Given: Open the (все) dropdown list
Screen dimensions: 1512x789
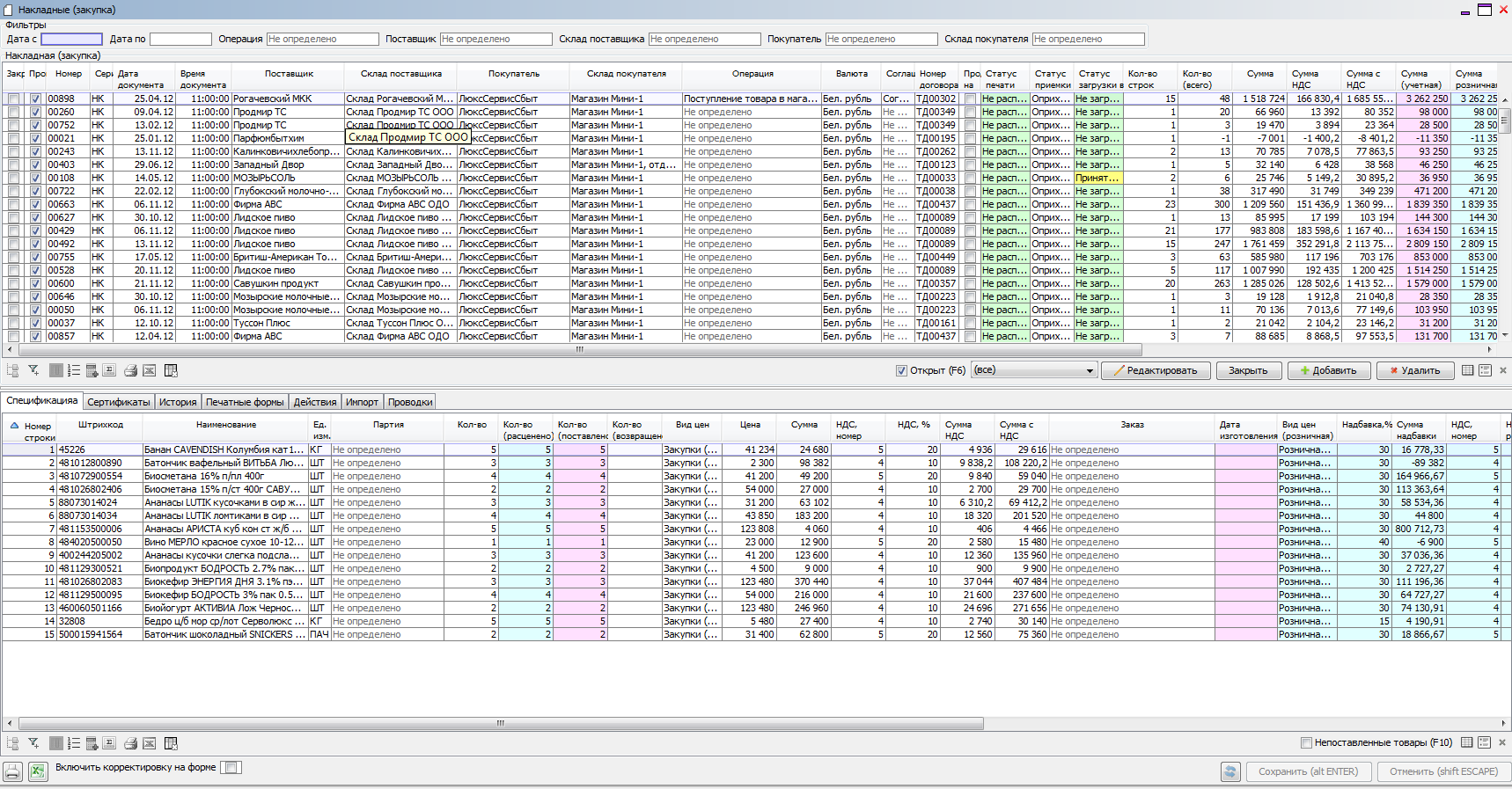Looking at the screenshot, I should [x=1089, y=371].
